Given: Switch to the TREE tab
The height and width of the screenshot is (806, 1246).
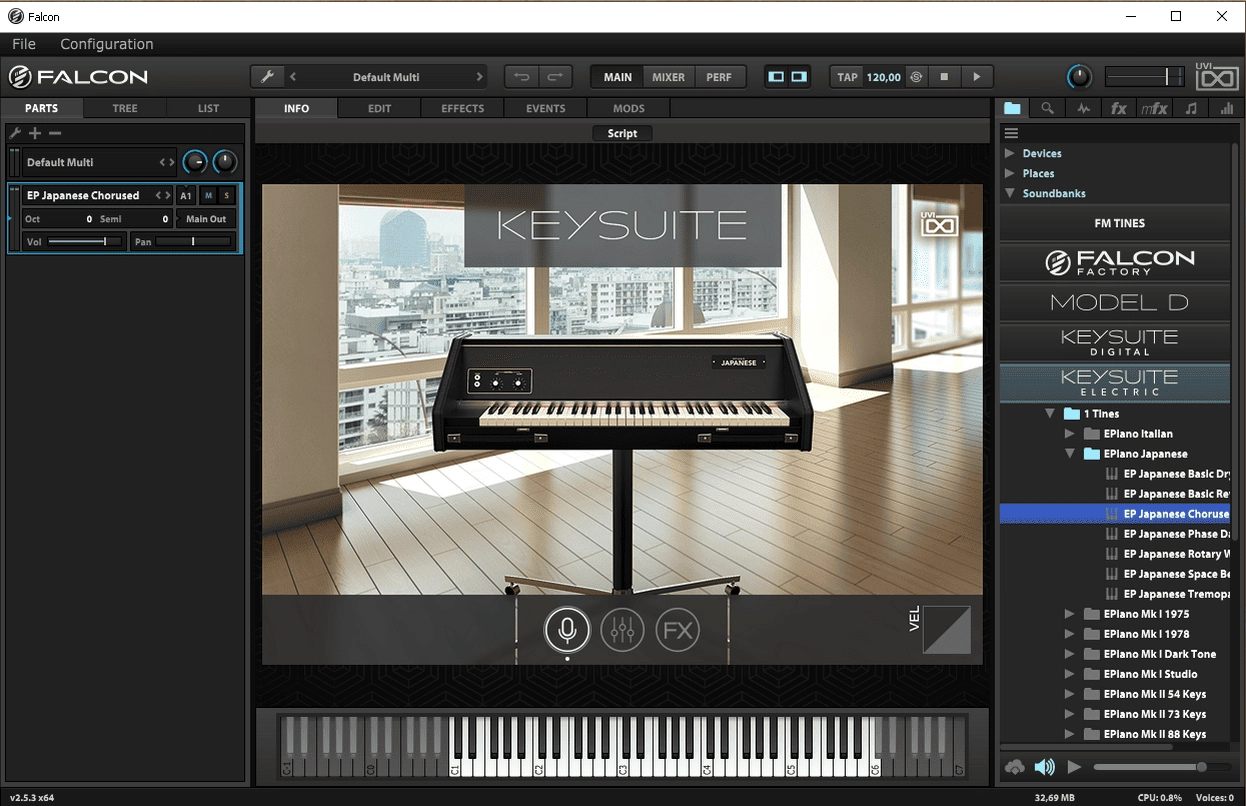Looking at the screenshot, I should pos(125,108).
